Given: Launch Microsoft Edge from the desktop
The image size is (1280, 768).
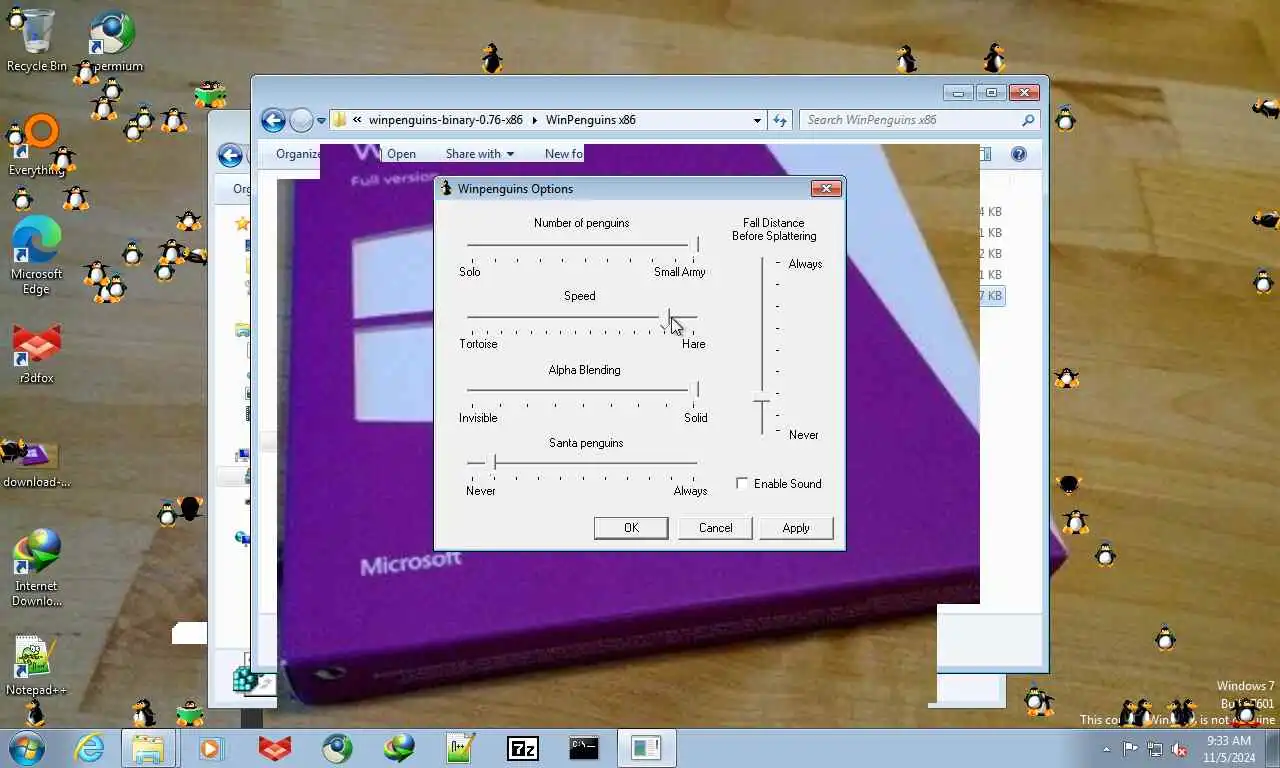Looking at the screenshot, I should click(x=37, y=255).
